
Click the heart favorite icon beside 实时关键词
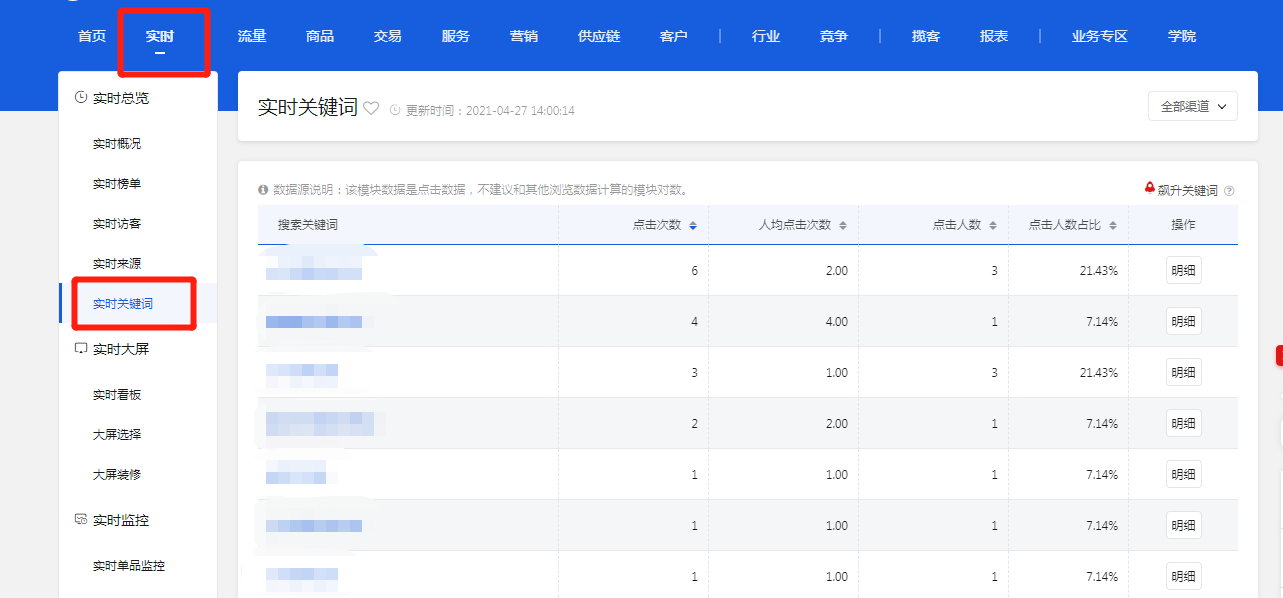click(371, 109)
